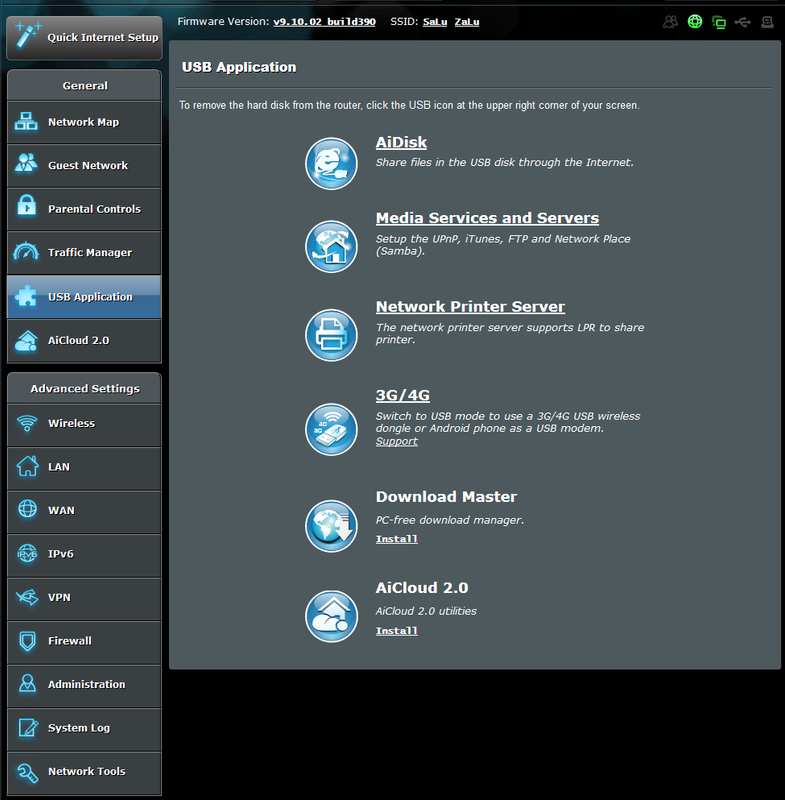Viewport: 785px width, 800px height.
Task: Open AiCloud 2.0 from sidebar menu
Action: coord(84,341)
